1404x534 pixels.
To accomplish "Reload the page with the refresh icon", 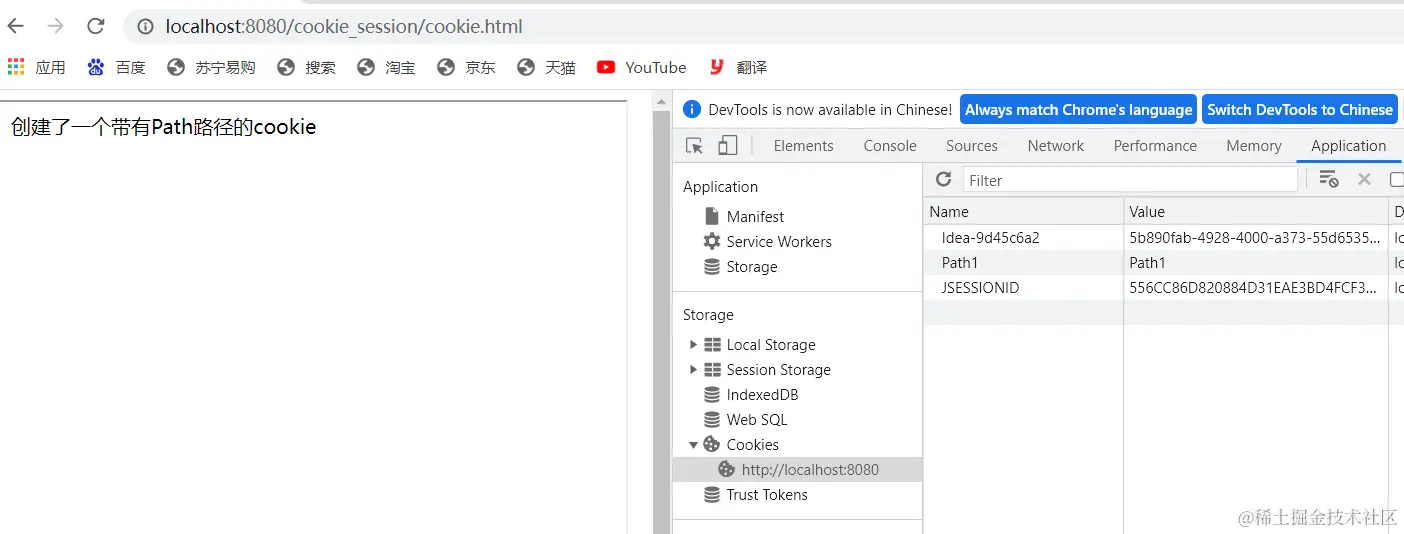I will pos(96,26).
